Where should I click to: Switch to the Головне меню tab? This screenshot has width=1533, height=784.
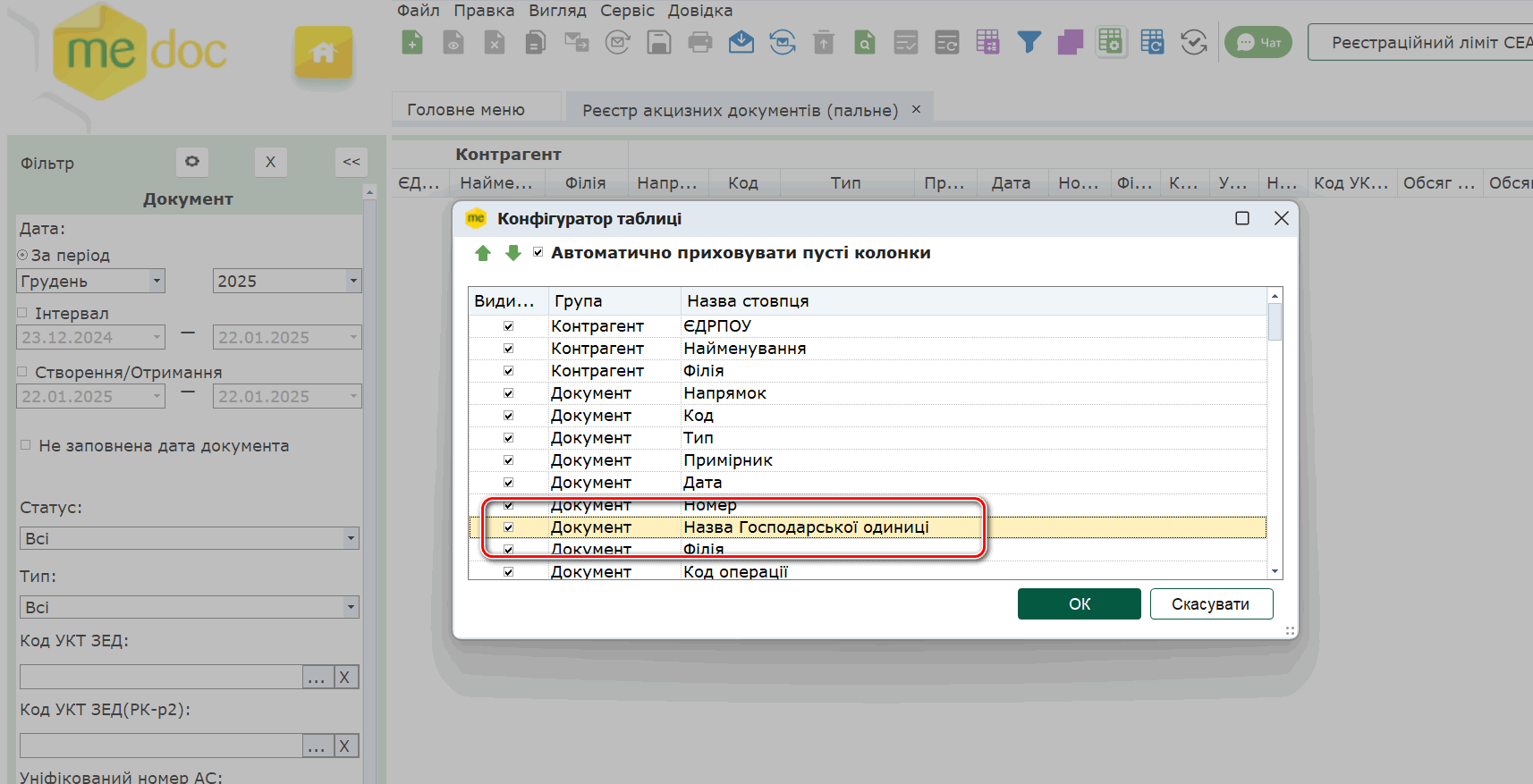coord(466,110)
